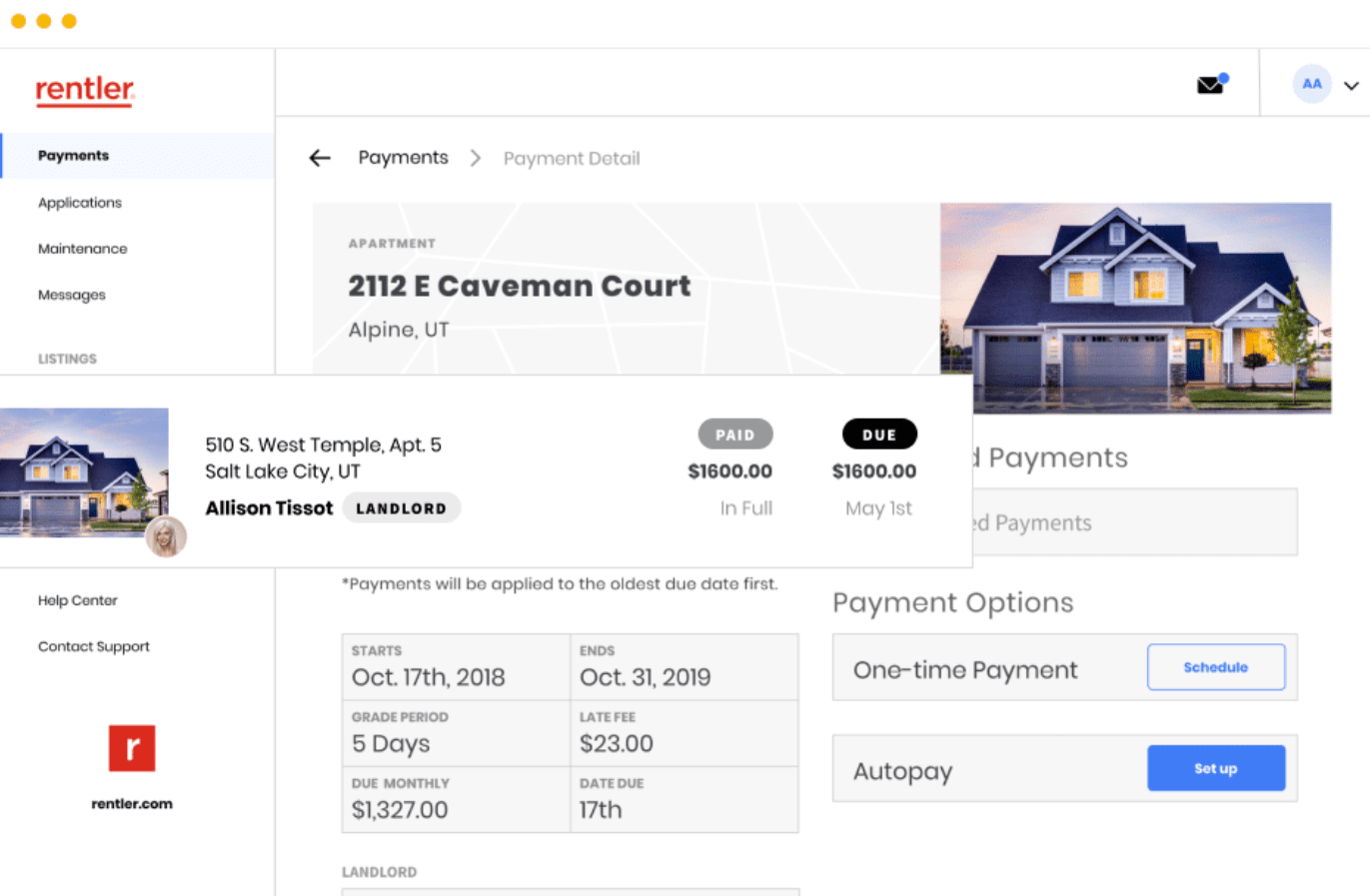Go back using the back arrow

(x=319, y=157)
